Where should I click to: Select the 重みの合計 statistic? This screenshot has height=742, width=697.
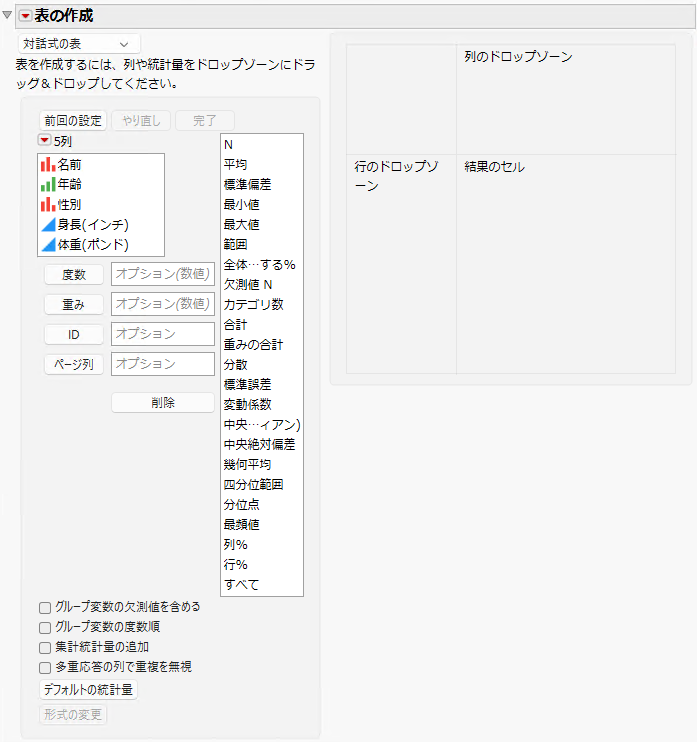[x=262, y=344]
